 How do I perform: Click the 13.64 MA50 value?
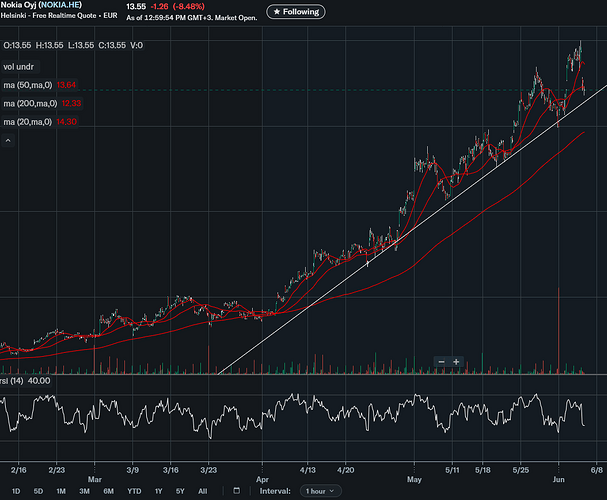66,85
